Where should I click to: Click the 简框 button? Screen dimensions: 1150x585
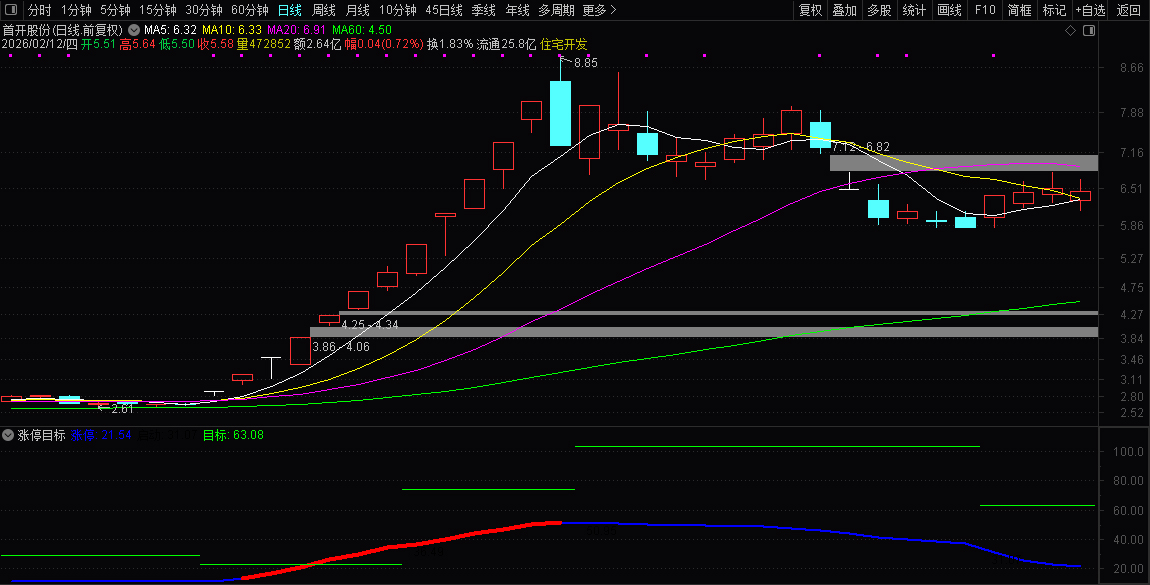pos(1019,10)
